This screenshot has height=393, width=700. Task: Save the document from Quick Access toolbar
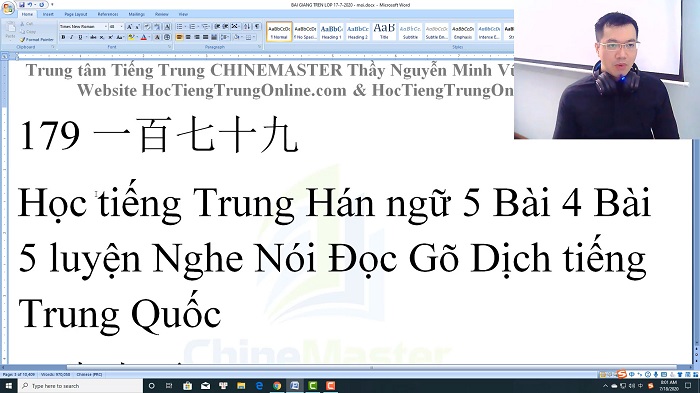click(22, 5)
